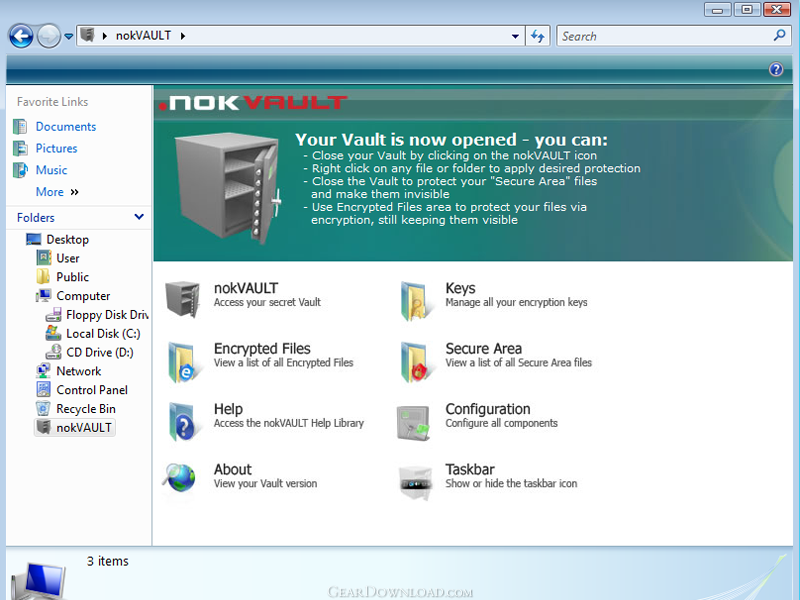Image resolution: width=800 pixels, height=600 pixels.
Task: Open Pictures favorite link
Action: (56, 148)
